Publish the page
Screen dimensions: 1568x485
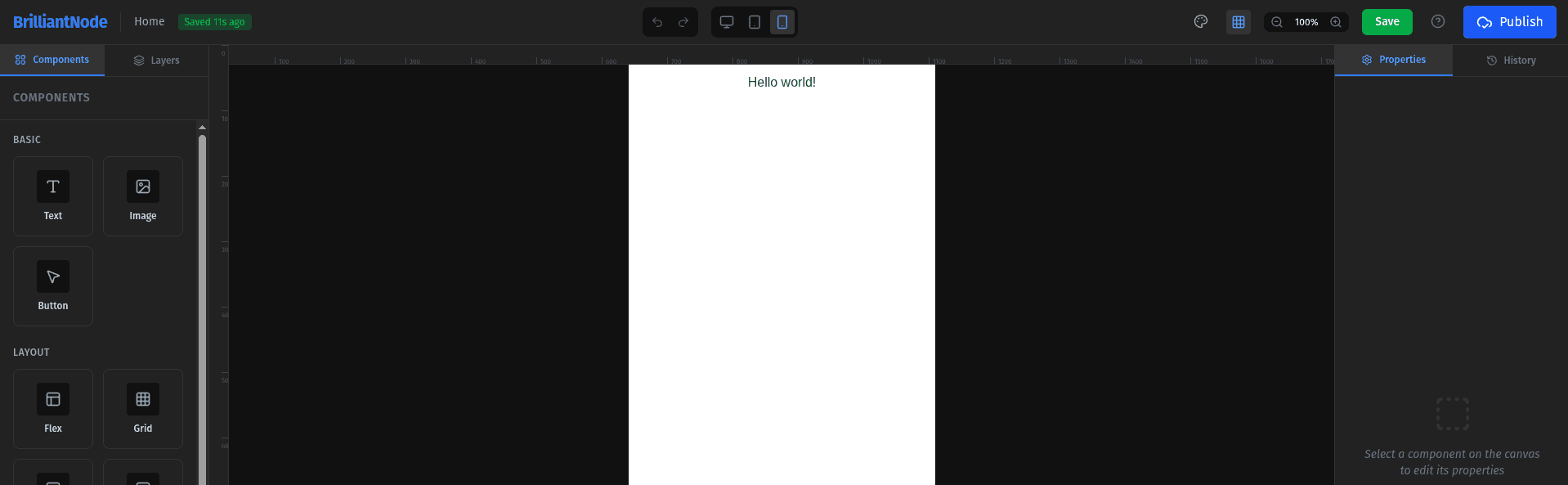(x=1509, y=22)
